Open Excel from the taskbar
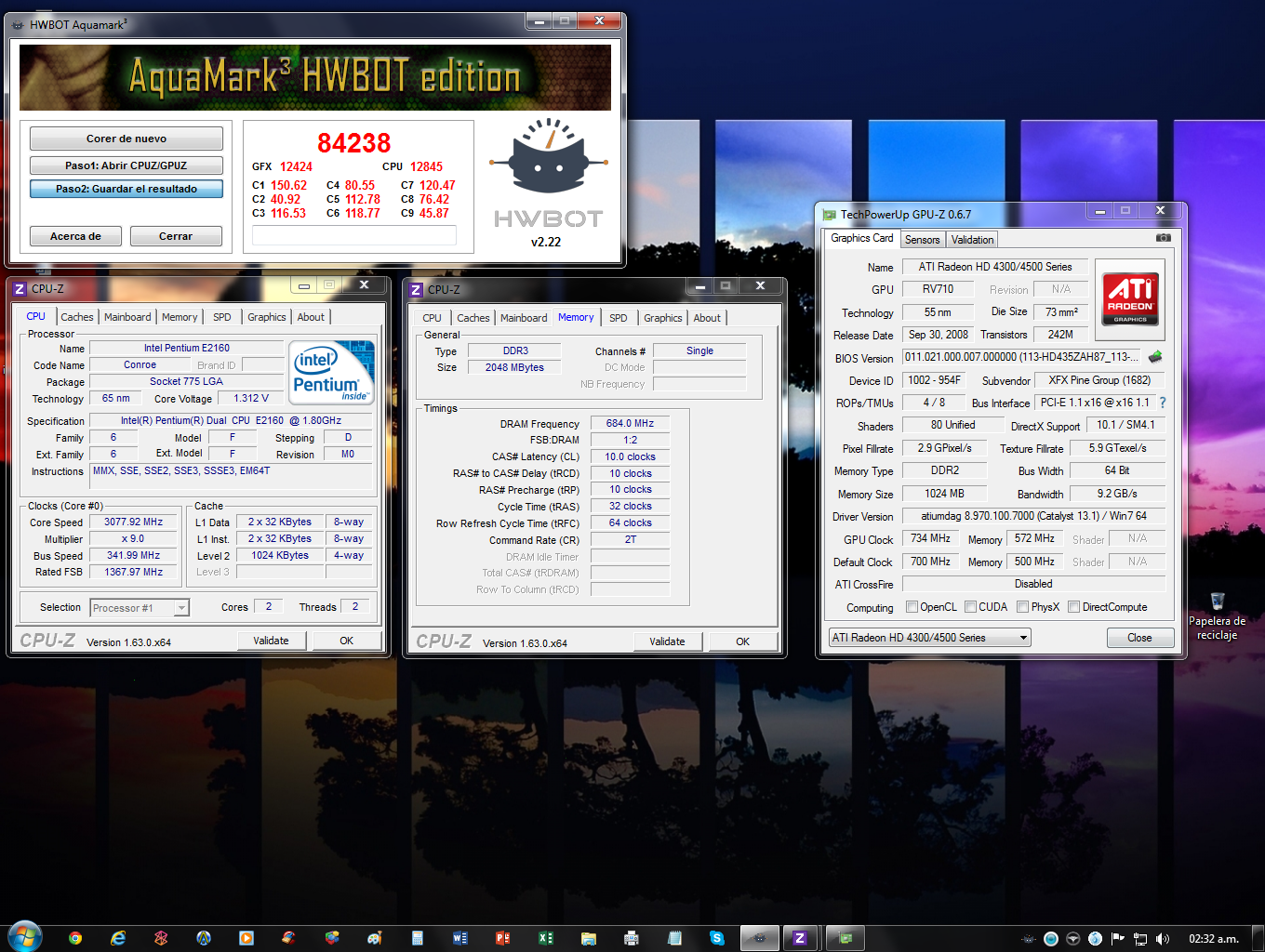Image resolution: width=1265 pixels, height=952 pixels. (x=546, y=938)
